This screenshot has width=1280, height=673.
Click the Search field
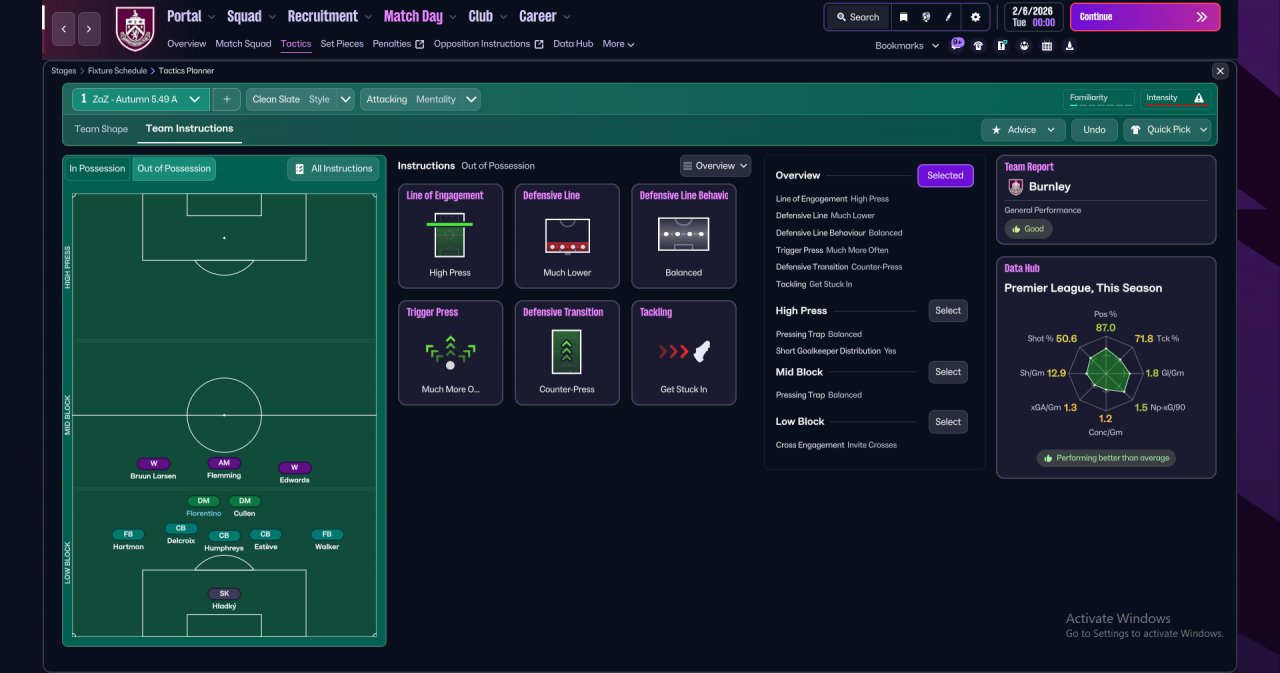pyautogui.click(x=857, y=17)
